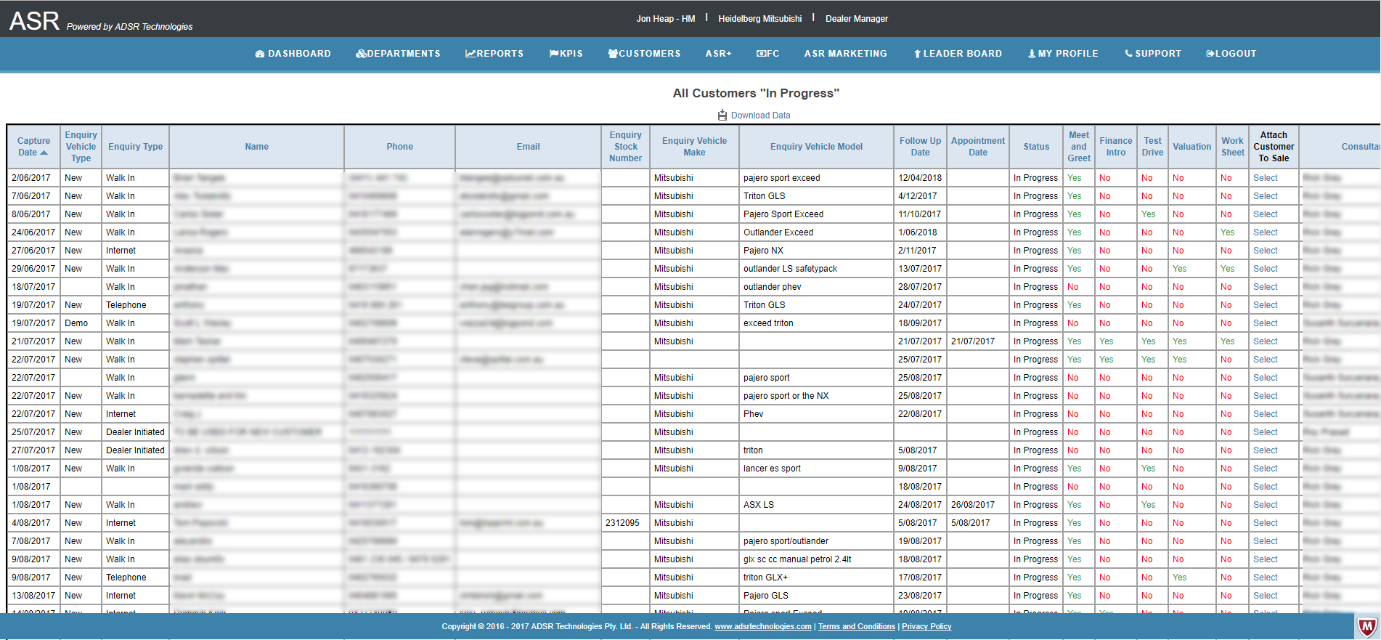1381x640 pixels.
Task: Click the Support nav item
Action: [1153, 54]
